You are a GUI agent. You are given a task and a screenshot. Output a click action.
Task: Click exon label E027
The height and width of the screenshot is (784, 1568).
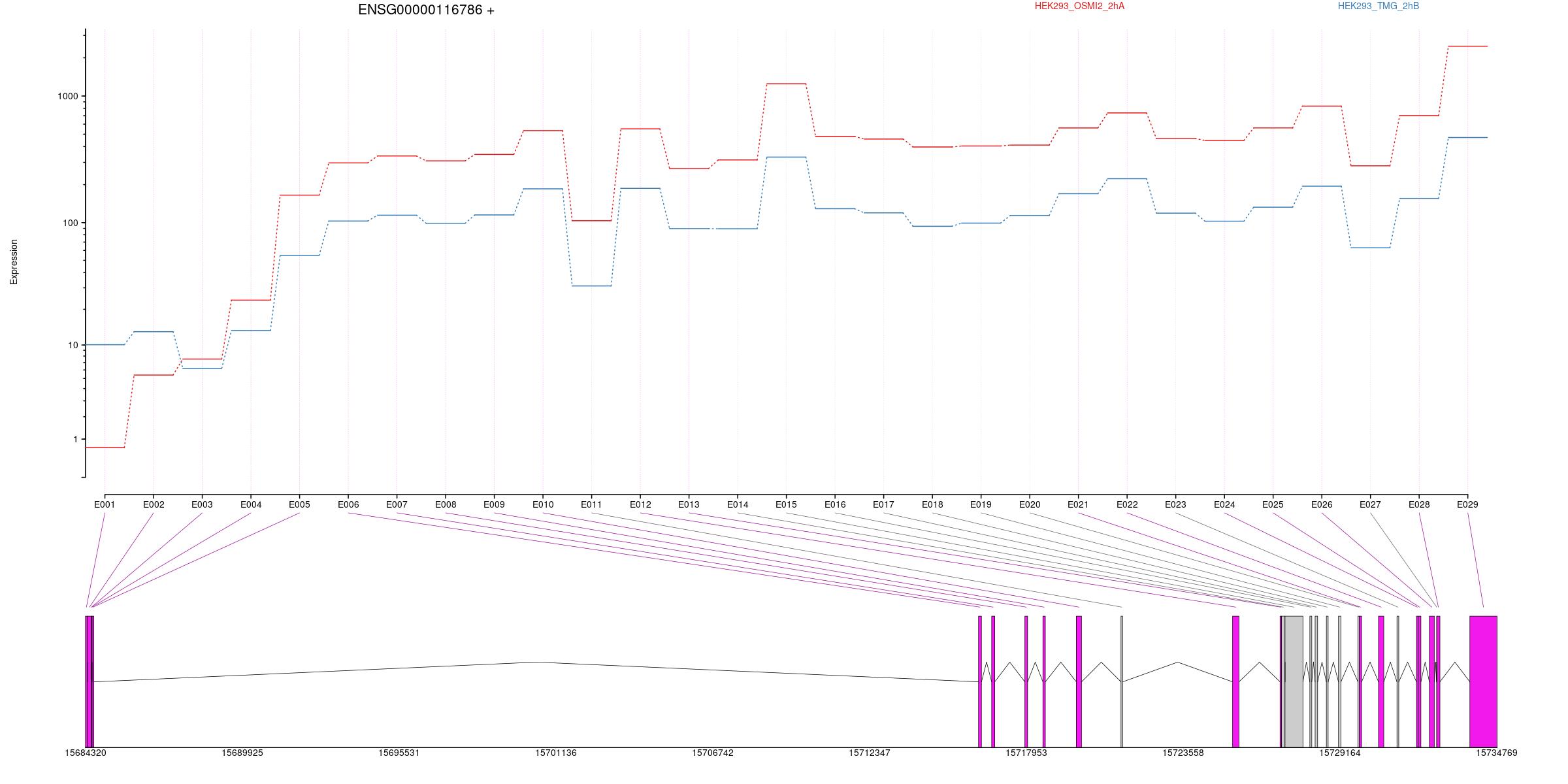[1370, 505]
